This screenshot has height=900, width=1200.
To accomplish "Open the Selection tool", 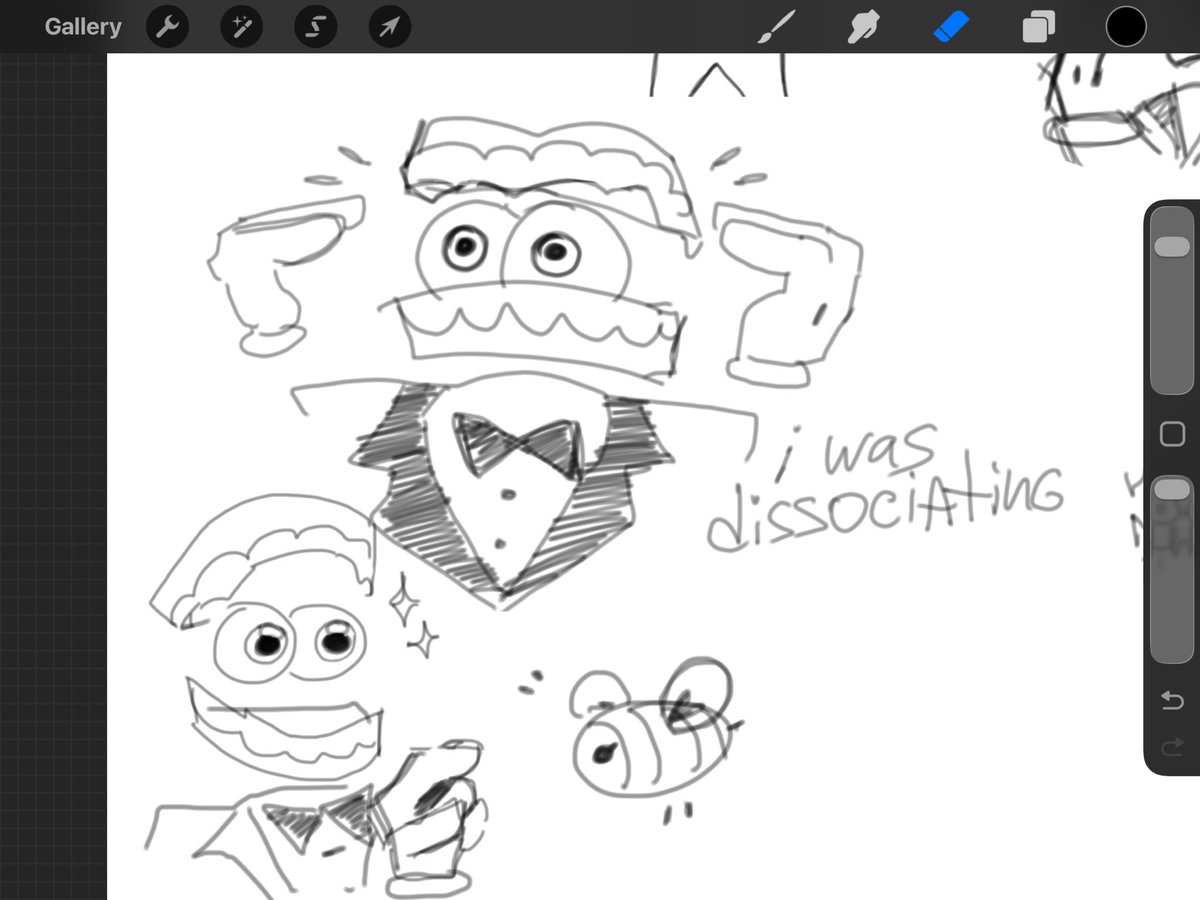I will (x=315, y=28).
